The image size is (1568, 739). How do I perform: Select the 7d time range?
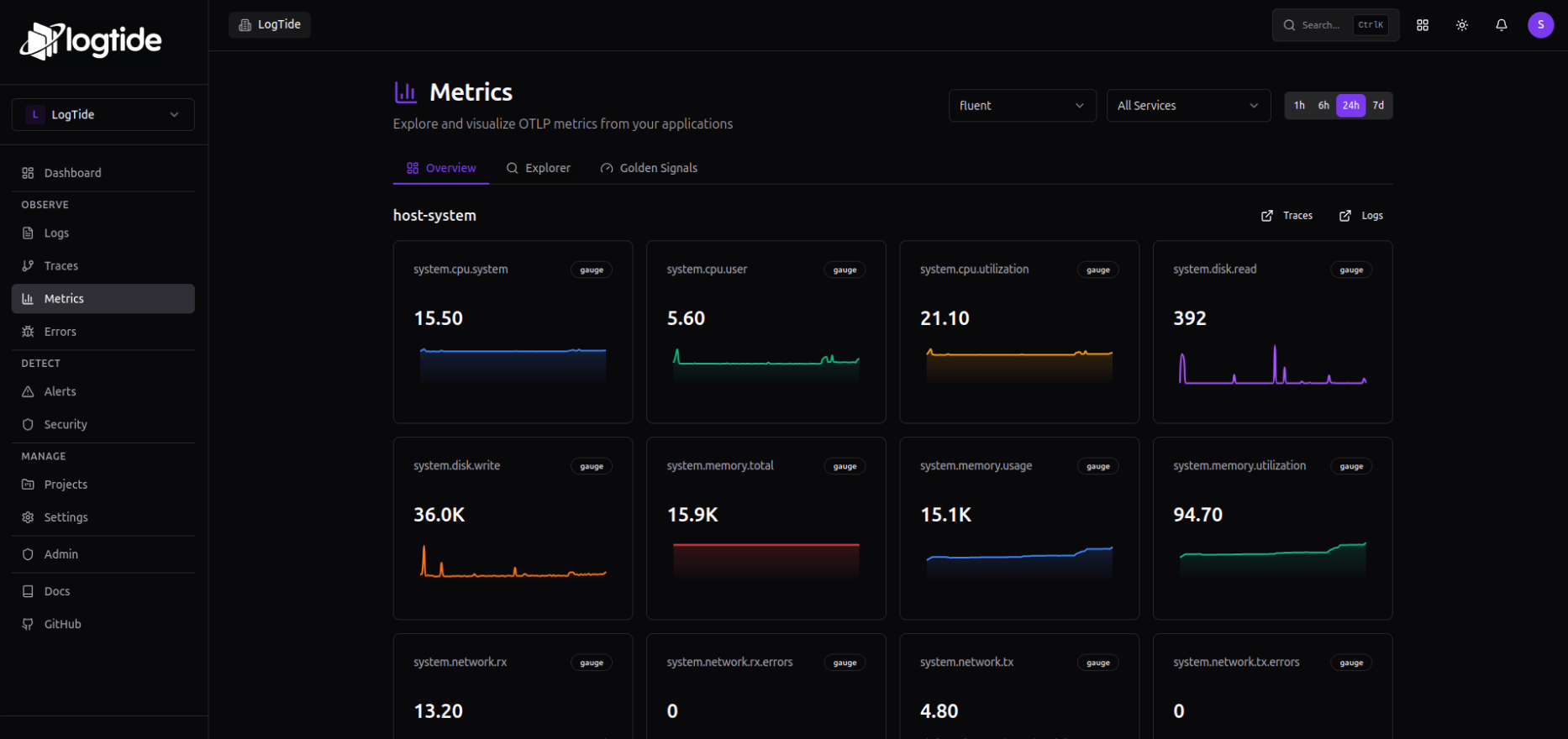click(1378, 106)
